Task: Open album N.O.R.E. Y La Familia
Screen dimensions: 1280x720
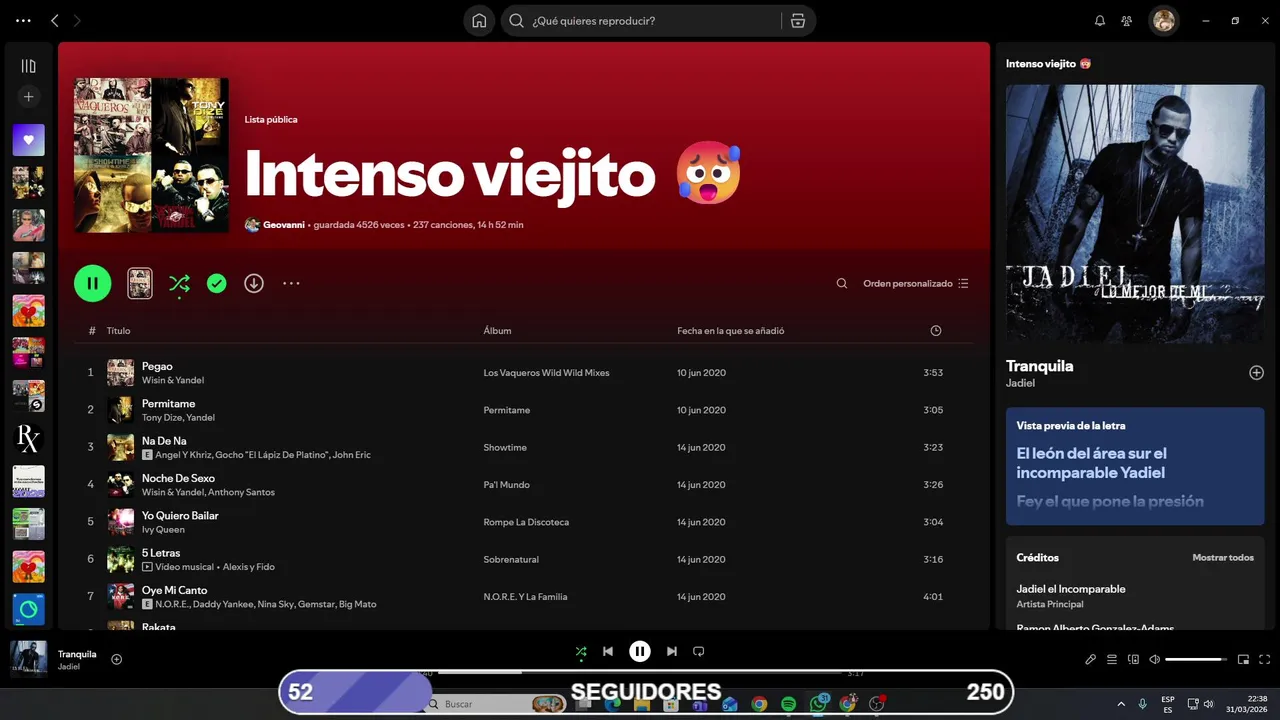Action: (x=525, y=597)
